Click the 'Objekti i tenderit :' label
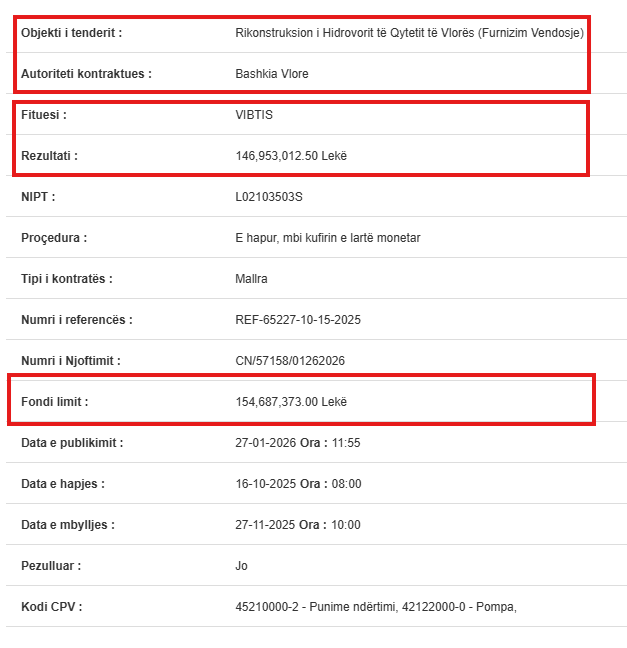The image size is (627, 648). (x=71, y=33)
